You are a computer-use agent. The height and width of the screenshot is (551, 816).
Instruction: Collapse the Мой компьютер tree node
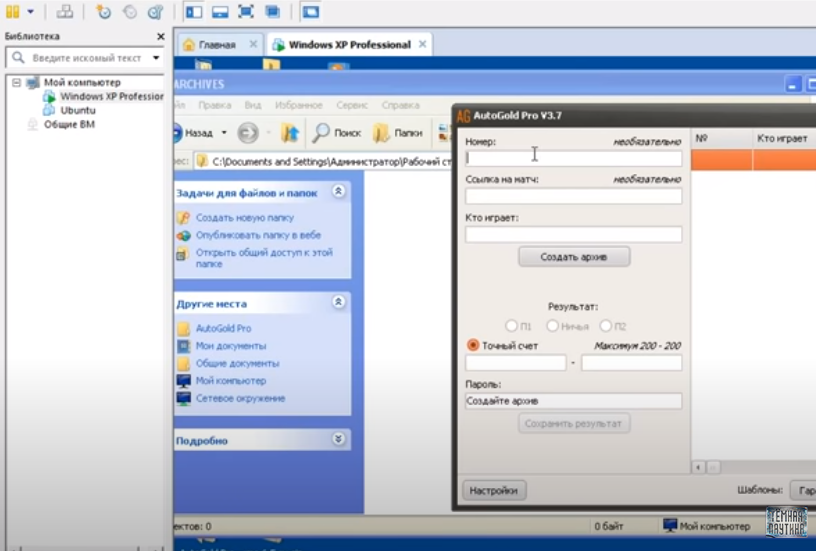17,82
